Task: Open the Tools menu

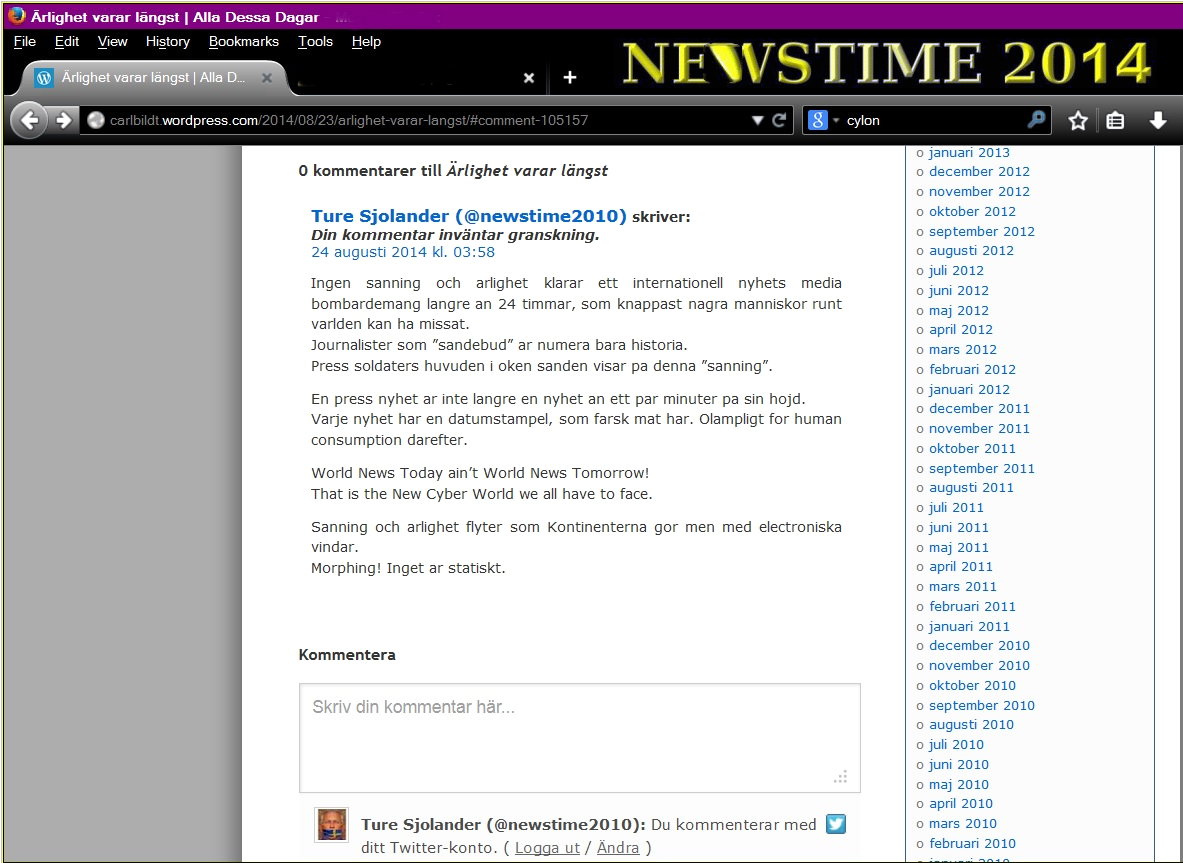Action: (315, 41)
